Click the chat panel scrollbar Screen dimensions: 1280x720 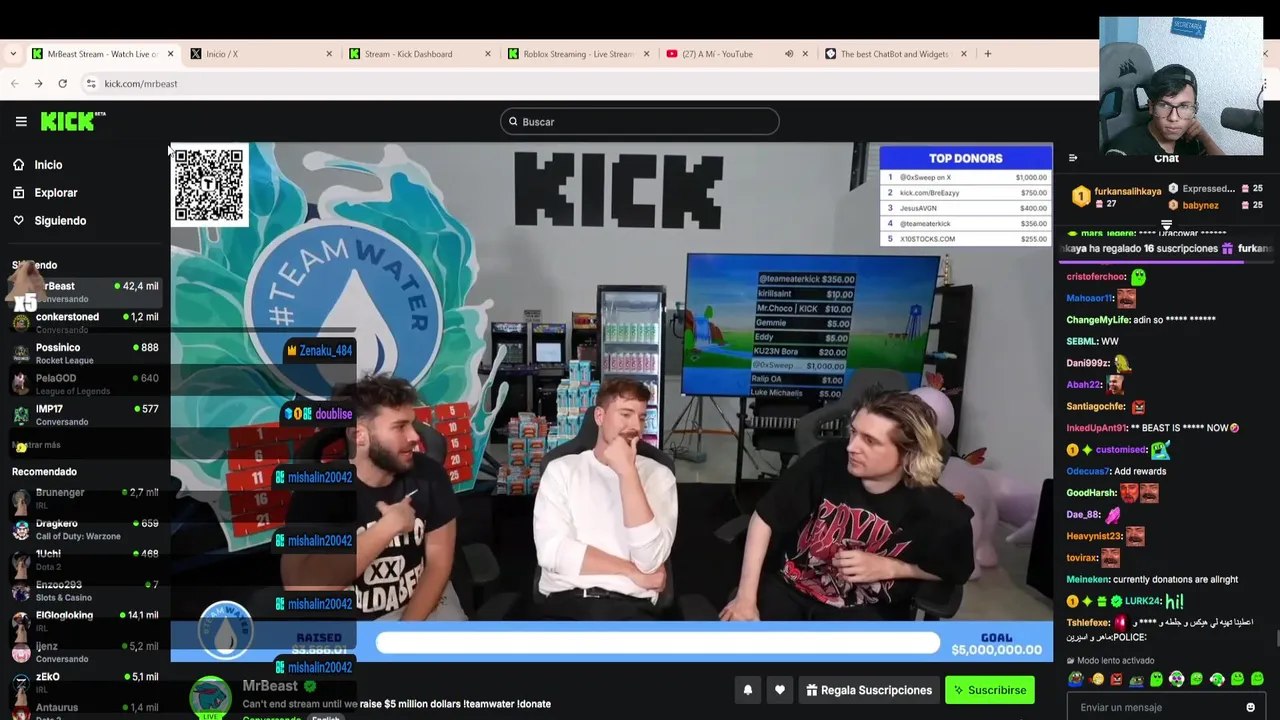[x=1276, y=640]
